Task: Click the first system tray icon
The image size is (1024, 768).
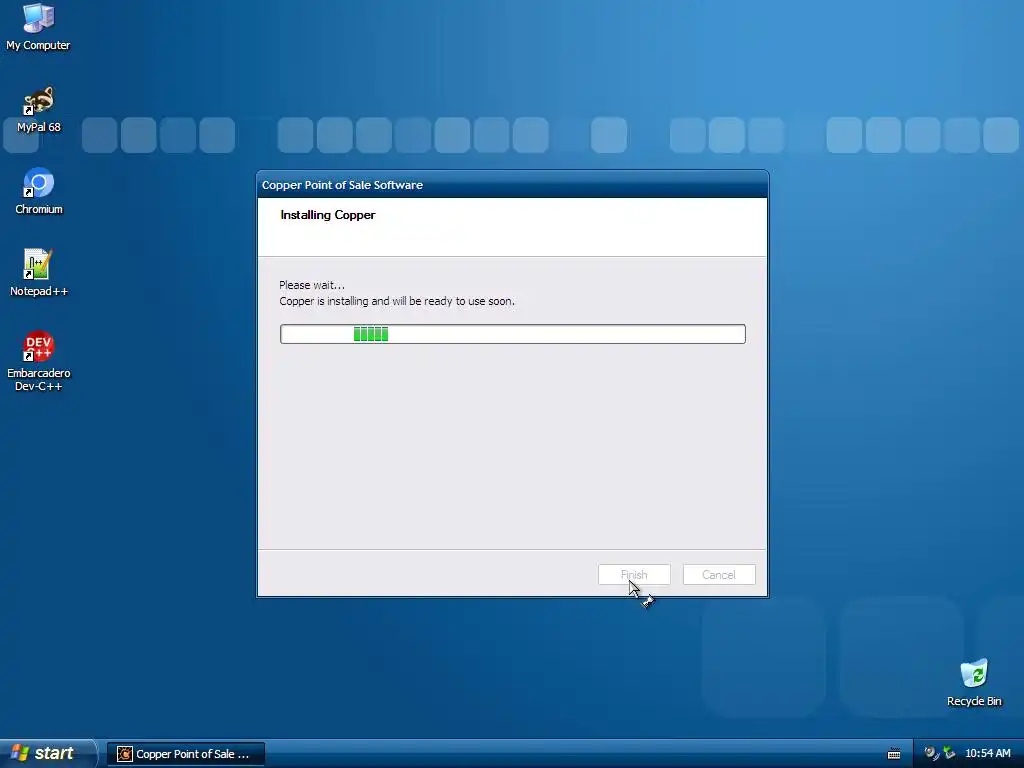Action: click(x=931, y=754)
